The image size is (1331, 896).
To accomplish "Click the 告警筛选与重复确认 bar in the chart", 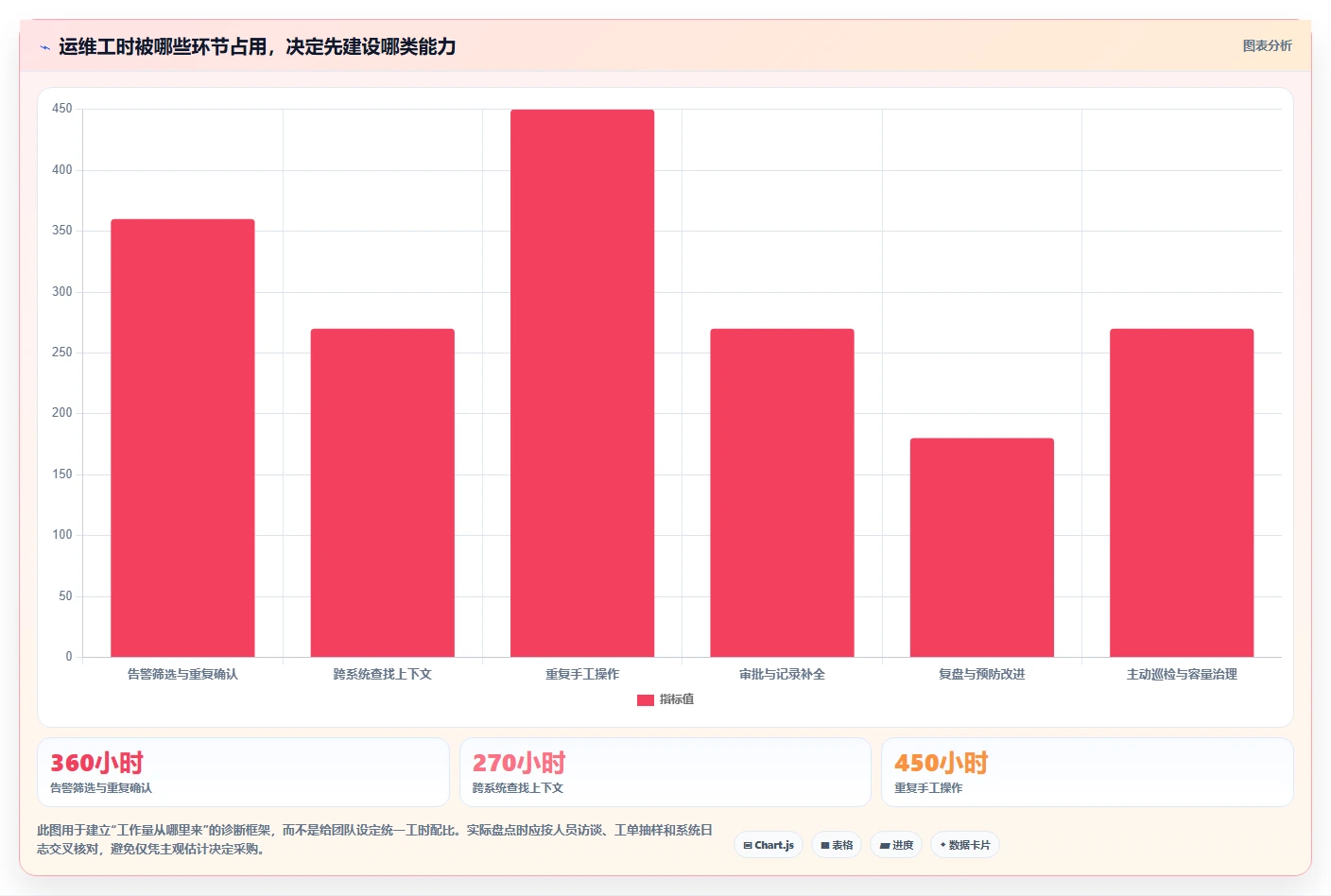I will click(x=182, y=438).
